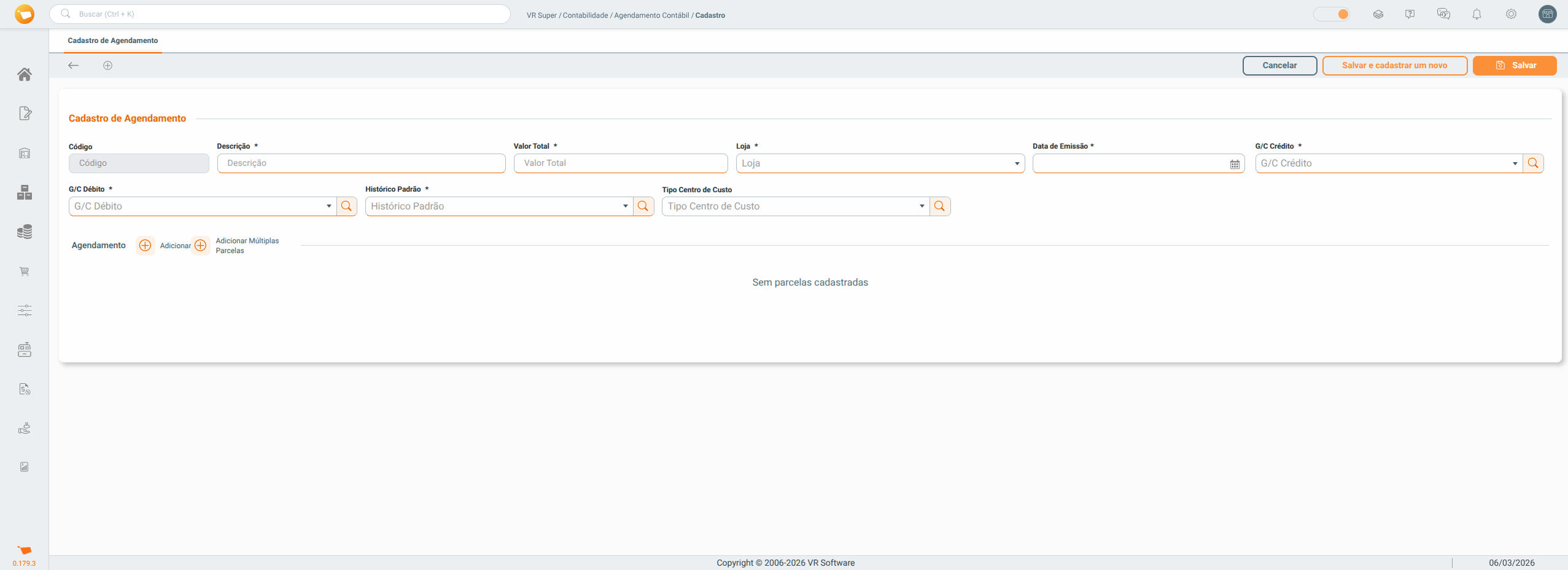Click the G/C Crédito search magnifier

tap(1533, 163)
